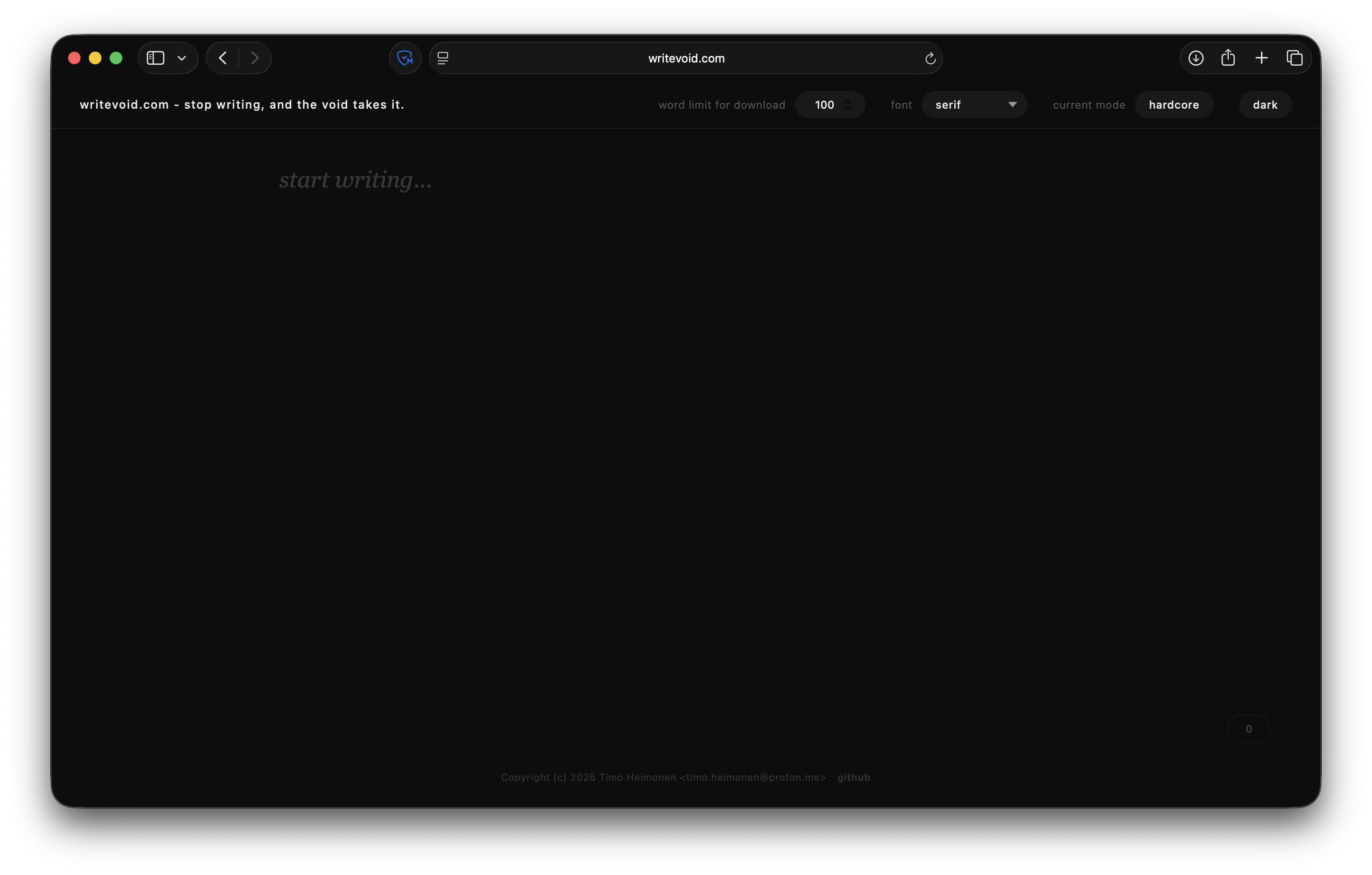
Task: Reload writevoid.com with the refresh icon
Action: (930, 58)
